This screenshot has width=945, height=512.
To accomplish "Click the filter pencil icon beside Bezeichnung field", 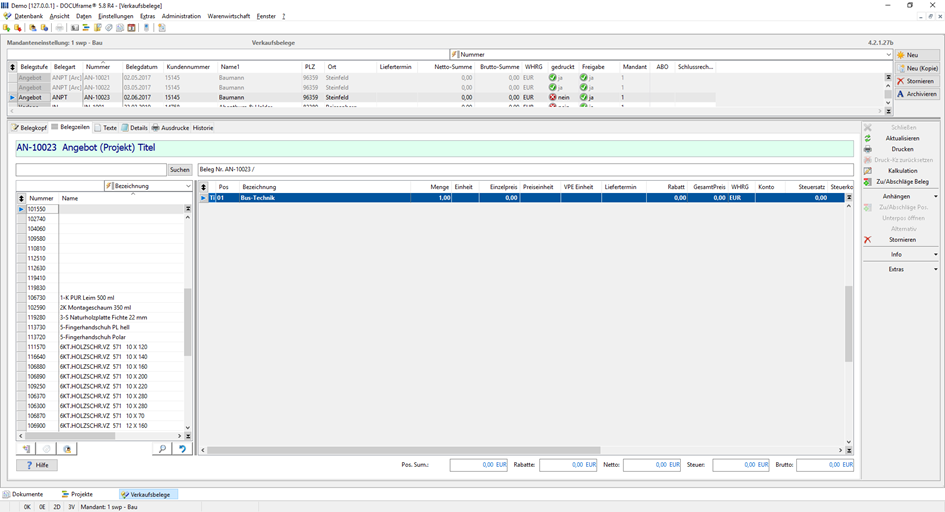I will pyautogui.click(x=110, y=186).
